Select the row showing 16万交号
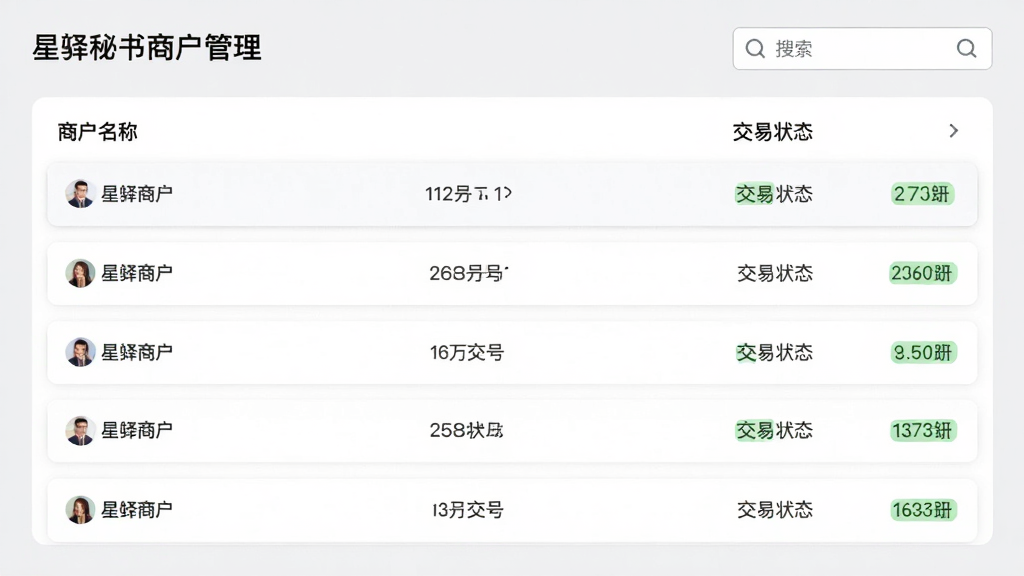Viewport: 1024px width, 576px height. (512, 353)
